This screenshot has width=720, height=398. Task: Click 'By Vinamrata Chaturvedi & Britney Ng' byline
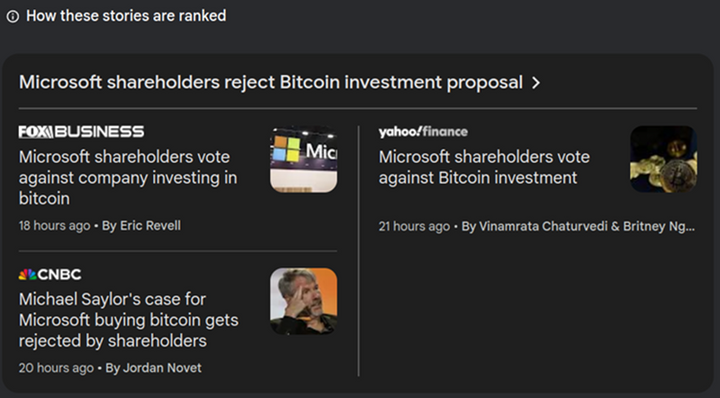click(x=578, y=226)
